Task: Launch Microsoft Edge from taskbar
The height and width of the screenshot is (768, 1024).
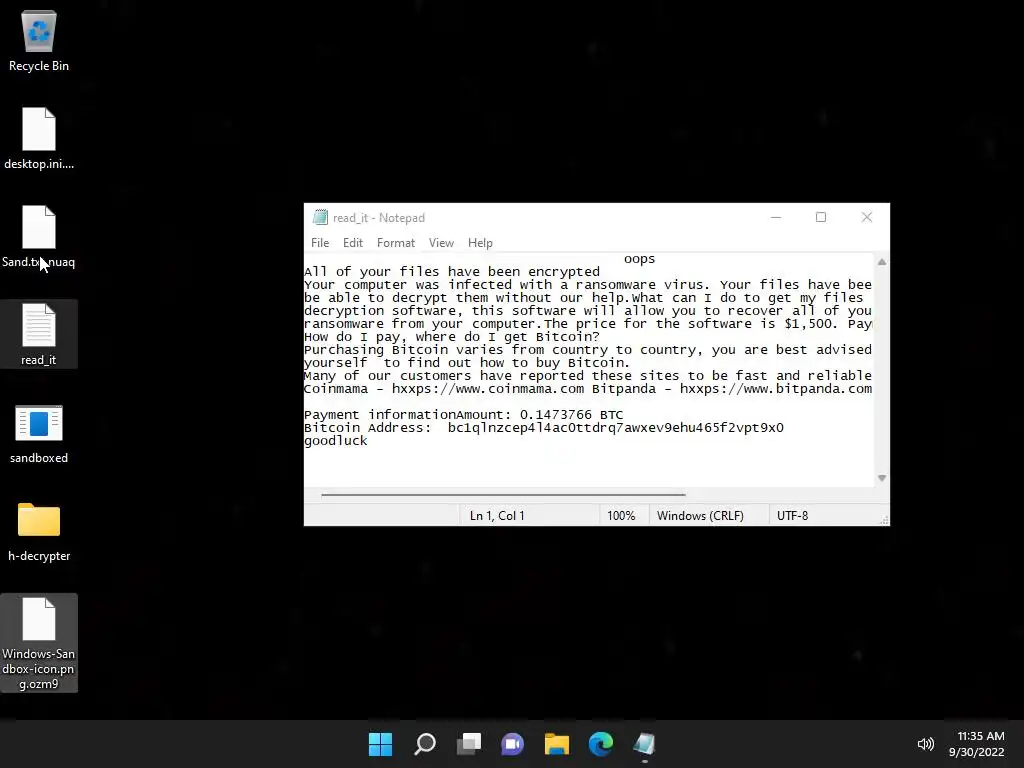Action: tap(601, 744)
